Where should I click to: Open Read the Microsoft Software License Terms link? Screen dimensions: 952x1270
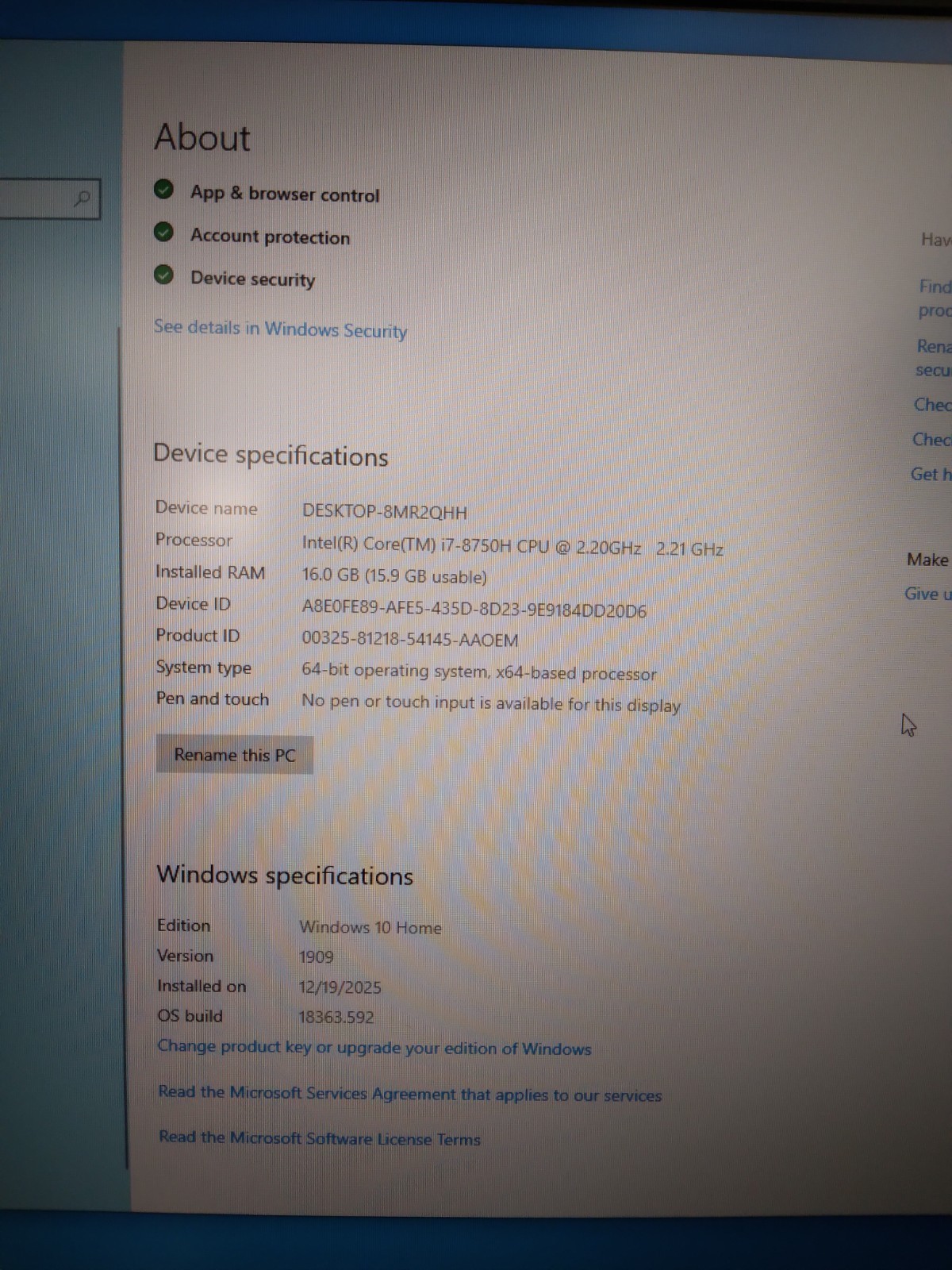320,1138
